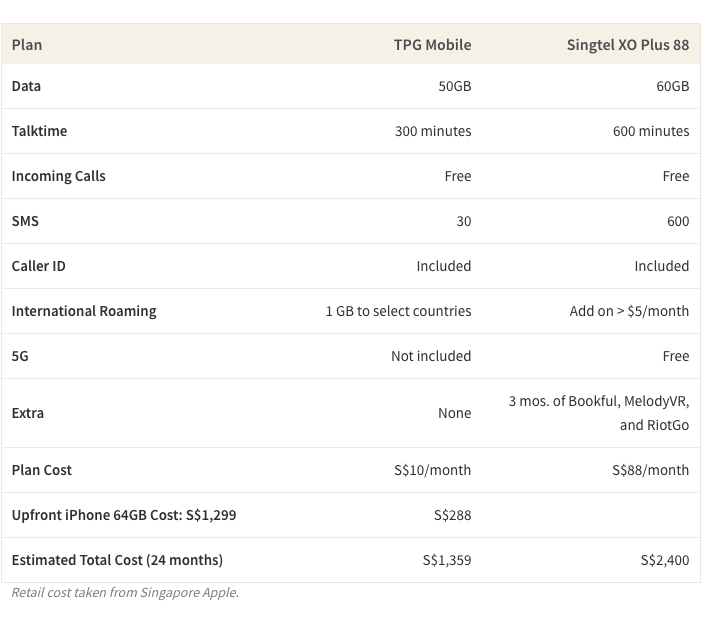Click the '300 minutes' cell
705x622 pixels.
coord(433,131)
